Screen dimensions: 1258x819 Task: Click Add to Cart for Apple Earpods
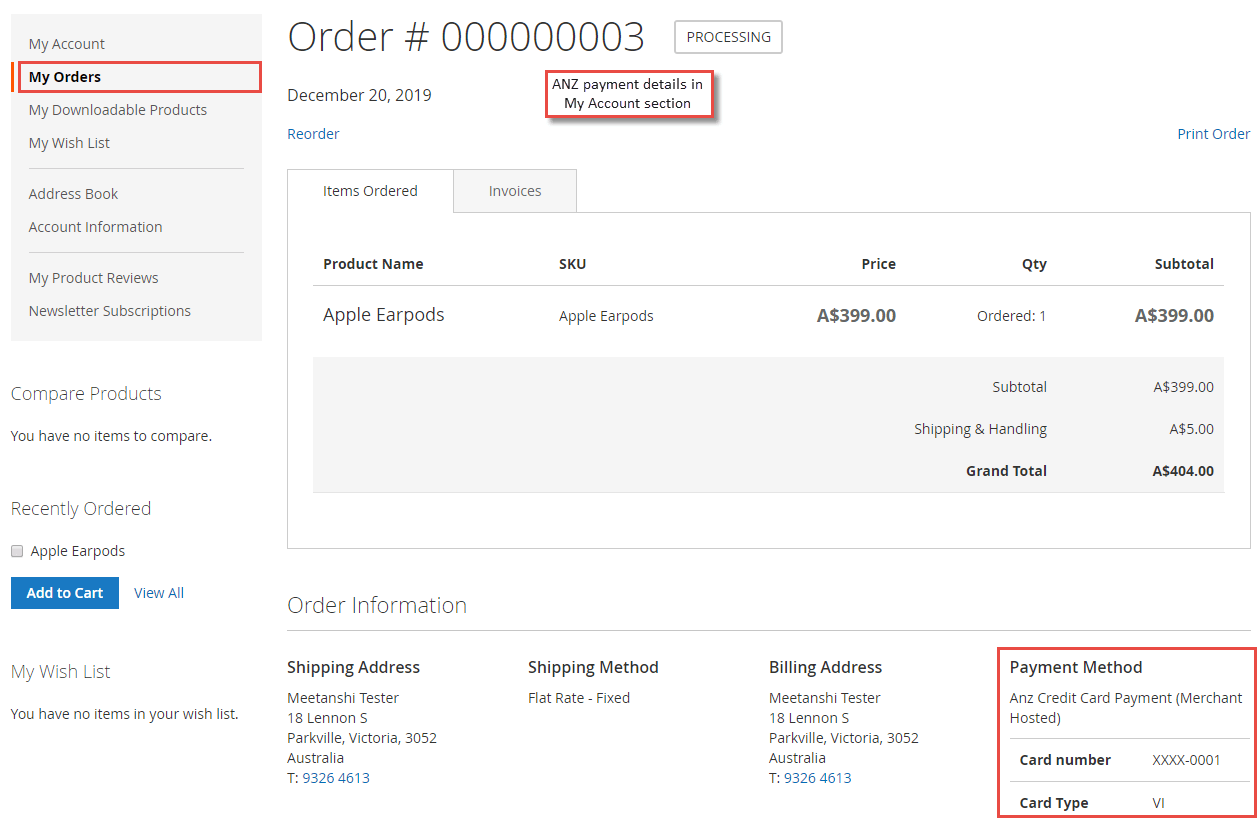(64, 592)
